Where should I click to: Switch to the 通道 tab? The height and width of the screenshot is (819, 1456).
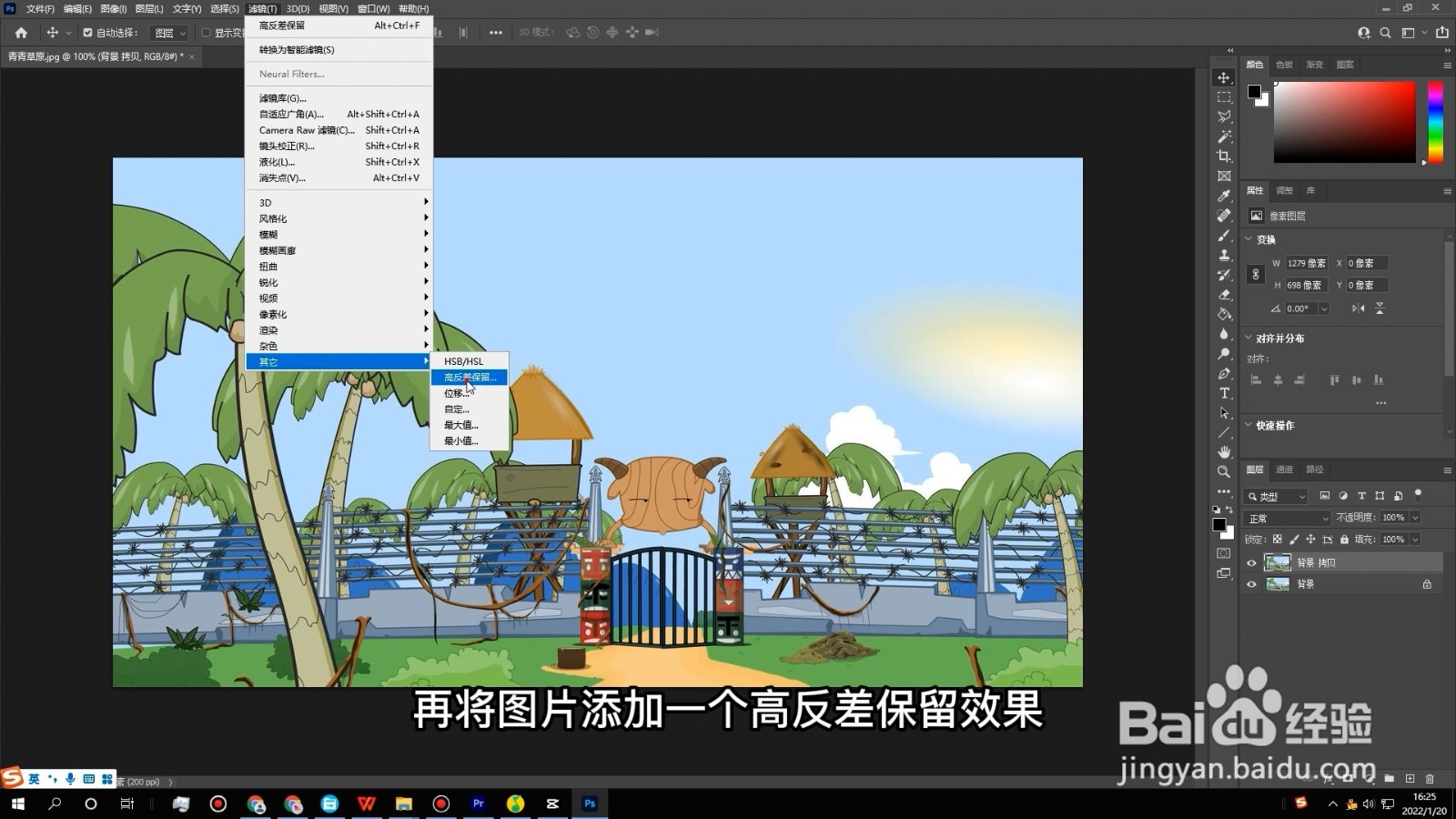(x=1284, y=470)
